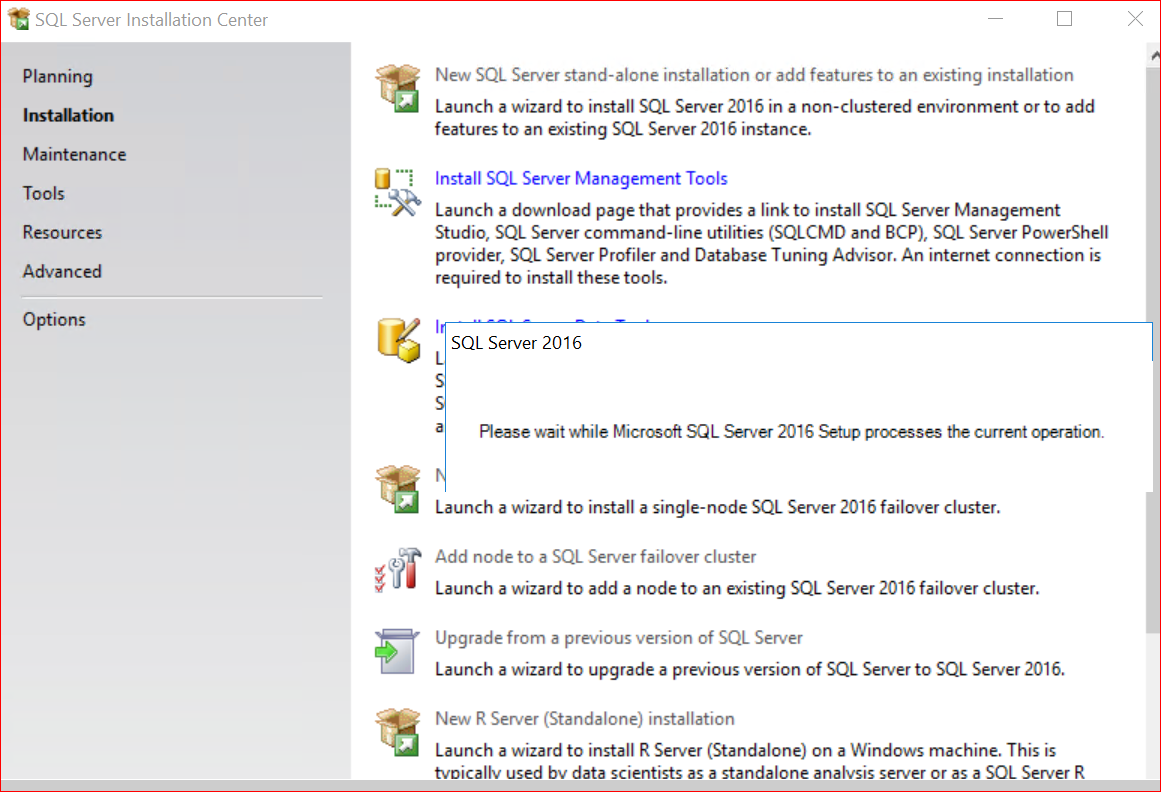Click the vertical scrollbar on the right
The image size is (1161, 792).
[1152, 400]
